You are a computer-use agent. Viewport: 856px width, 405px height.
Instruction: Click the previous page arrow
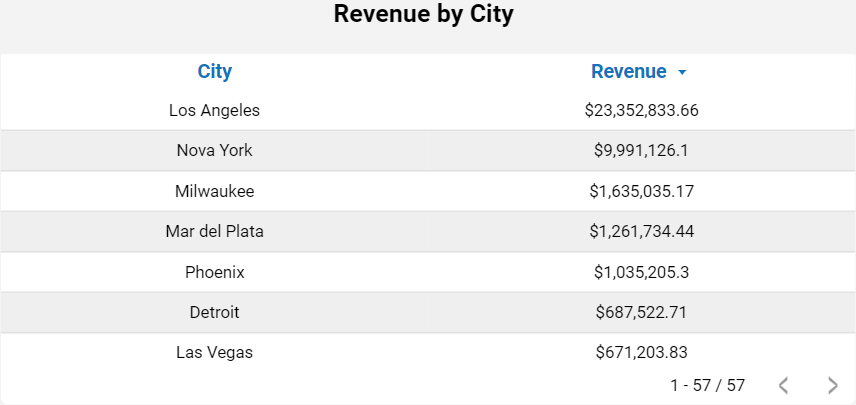click(x=784, y=385)
